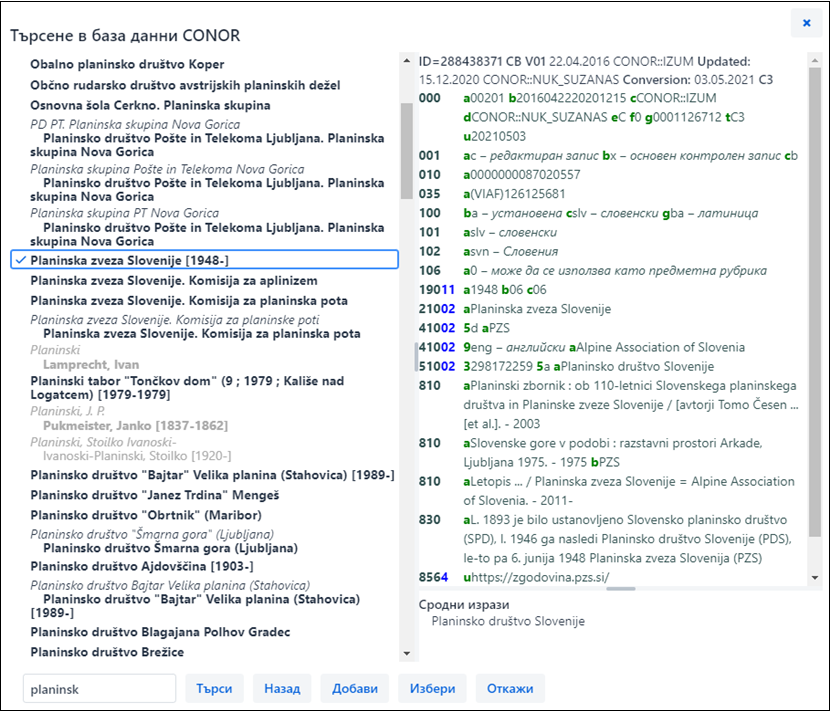The image size is (830, 712).
Task: Select Planinsko društvo "Obrtnik" (Maribor)
Action: pyautogui.click(x=146, y=515)
